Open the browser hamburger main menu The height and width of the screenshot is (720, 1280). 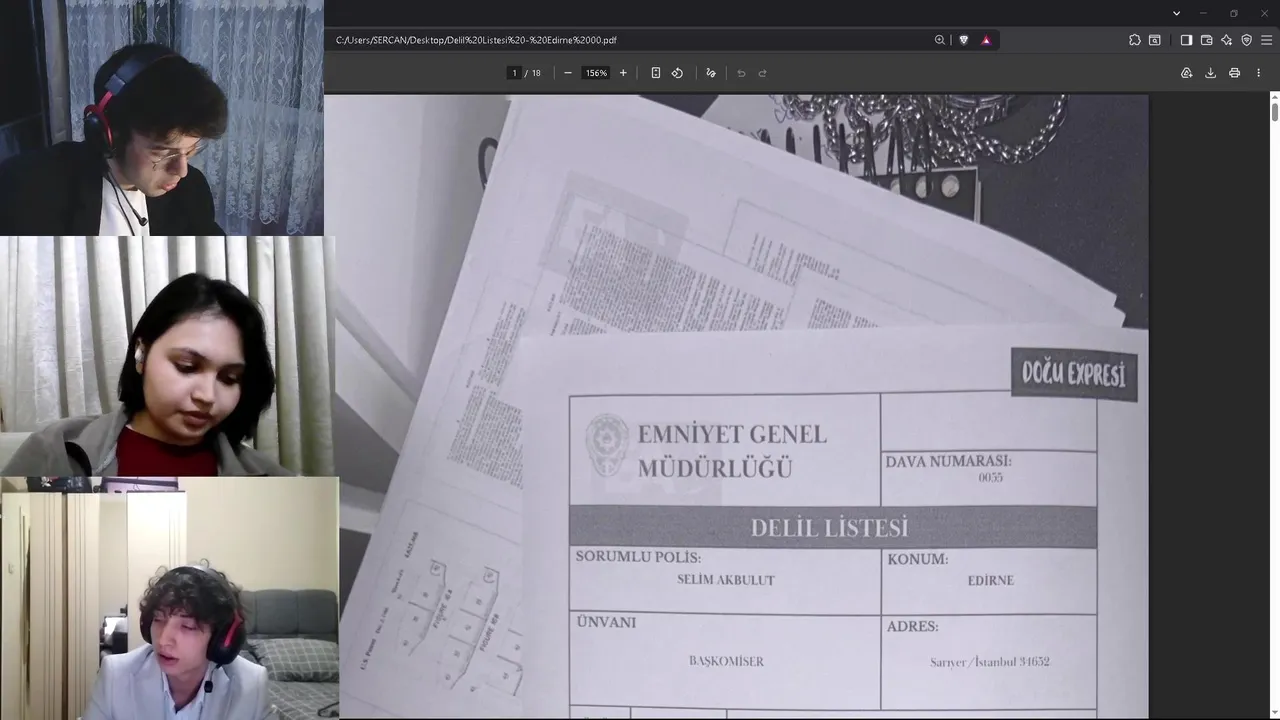point(1266,40)
